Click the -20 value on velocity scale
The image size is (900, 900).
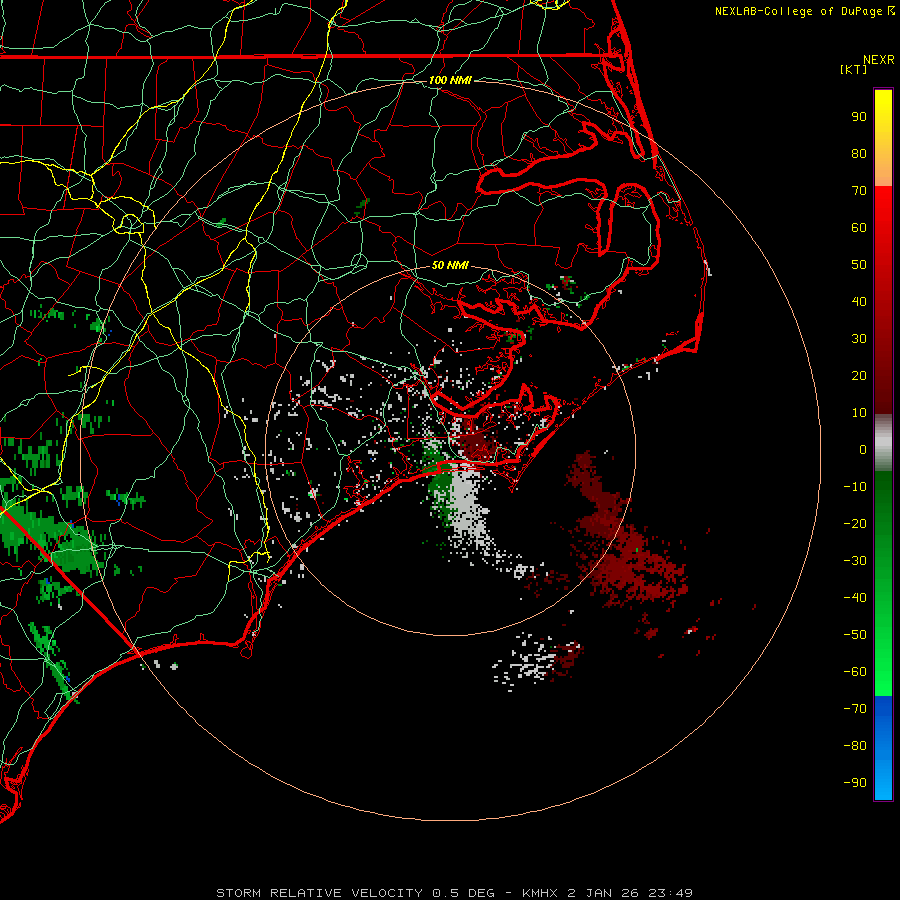(855, 524)
